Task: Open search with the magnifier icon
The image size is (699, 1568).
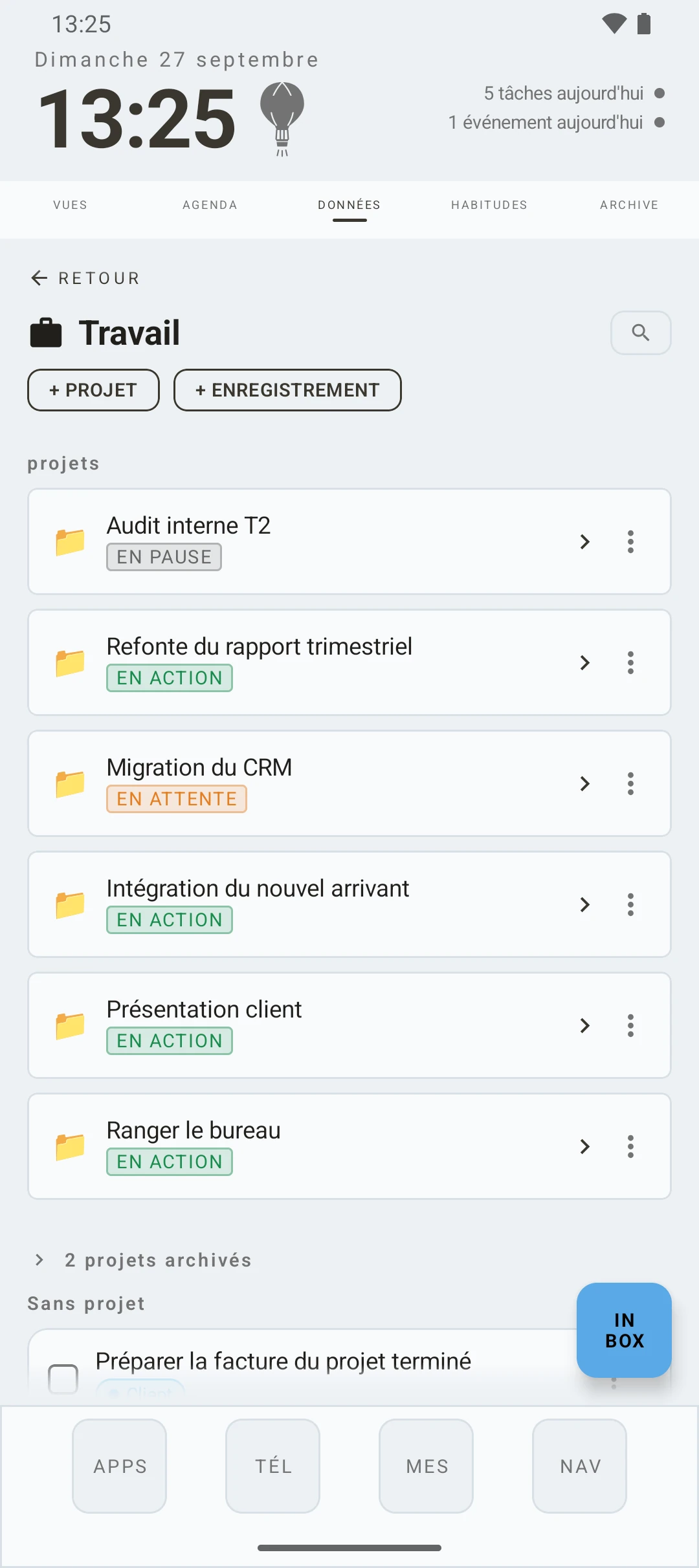Action: click(x=641, y=332)
